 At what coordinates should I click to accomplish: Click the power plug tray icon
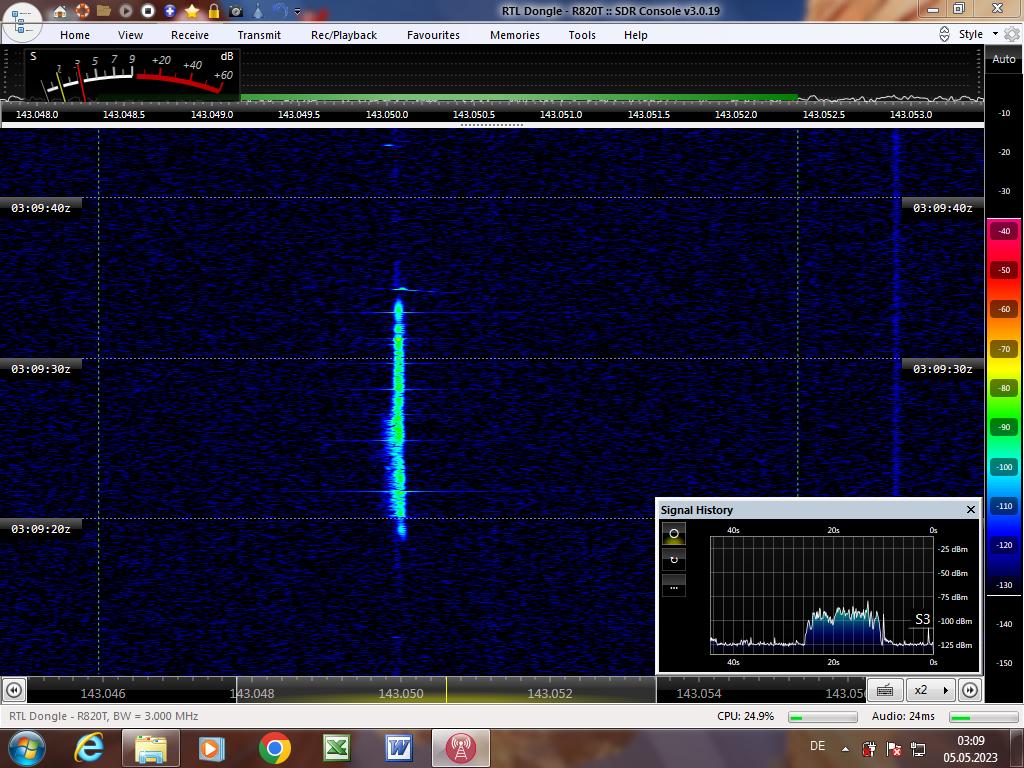tap(869, 749)
